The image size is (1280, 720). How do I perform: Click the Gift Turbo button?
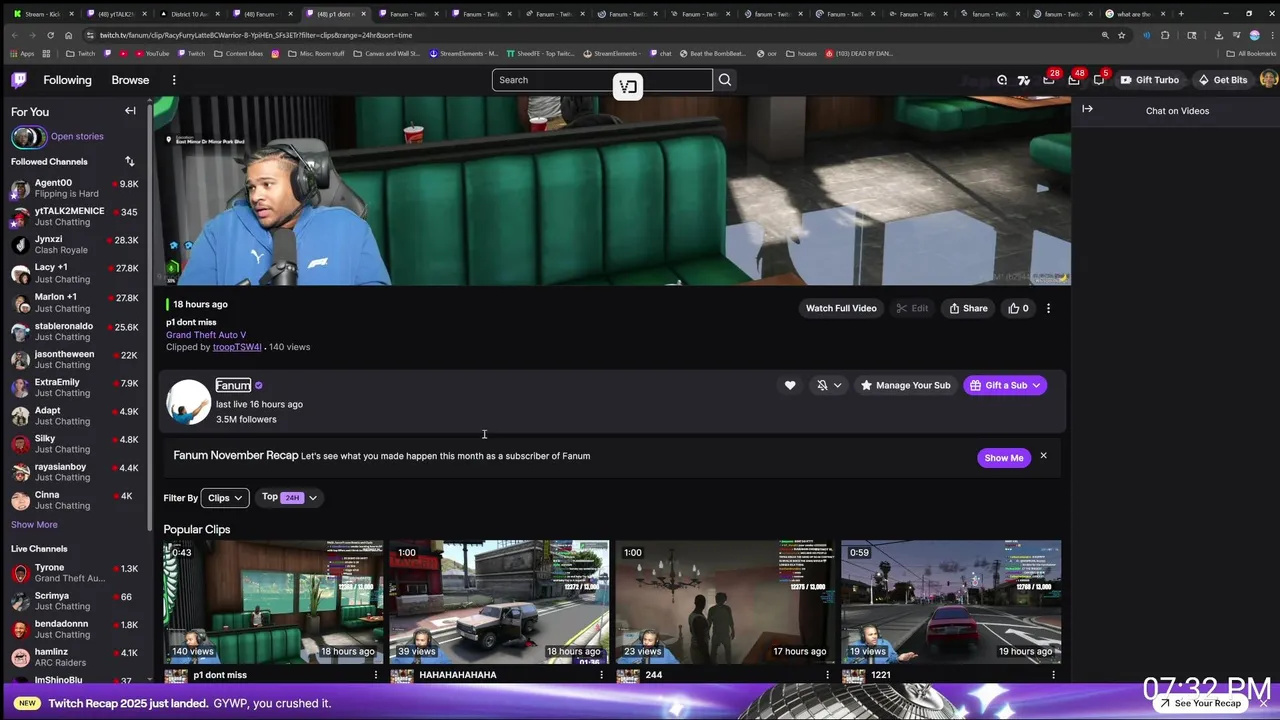click(x=1150, y=80)
